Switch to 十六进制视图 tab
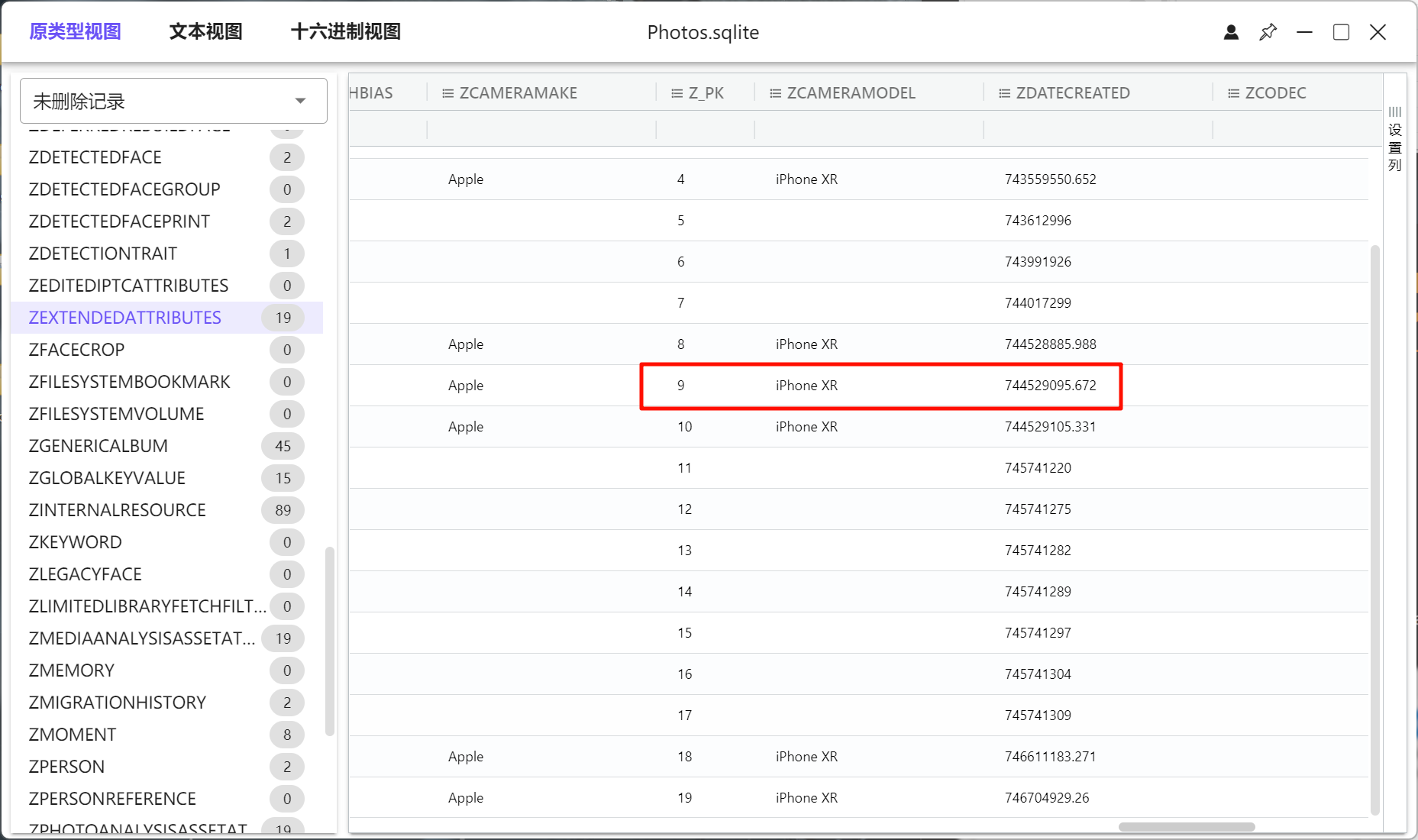1418x840 pixels. [x=345, y=32]
